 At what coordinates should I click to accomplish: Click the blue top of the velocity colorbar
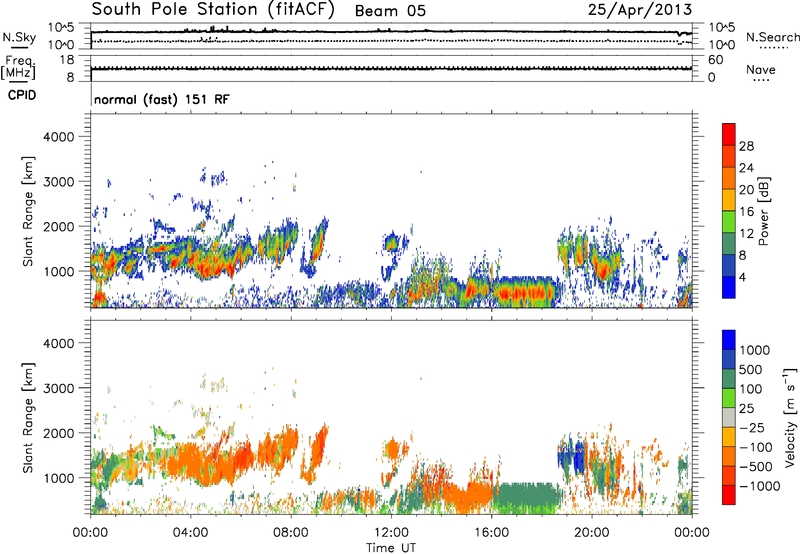click(x=729, y=340)
